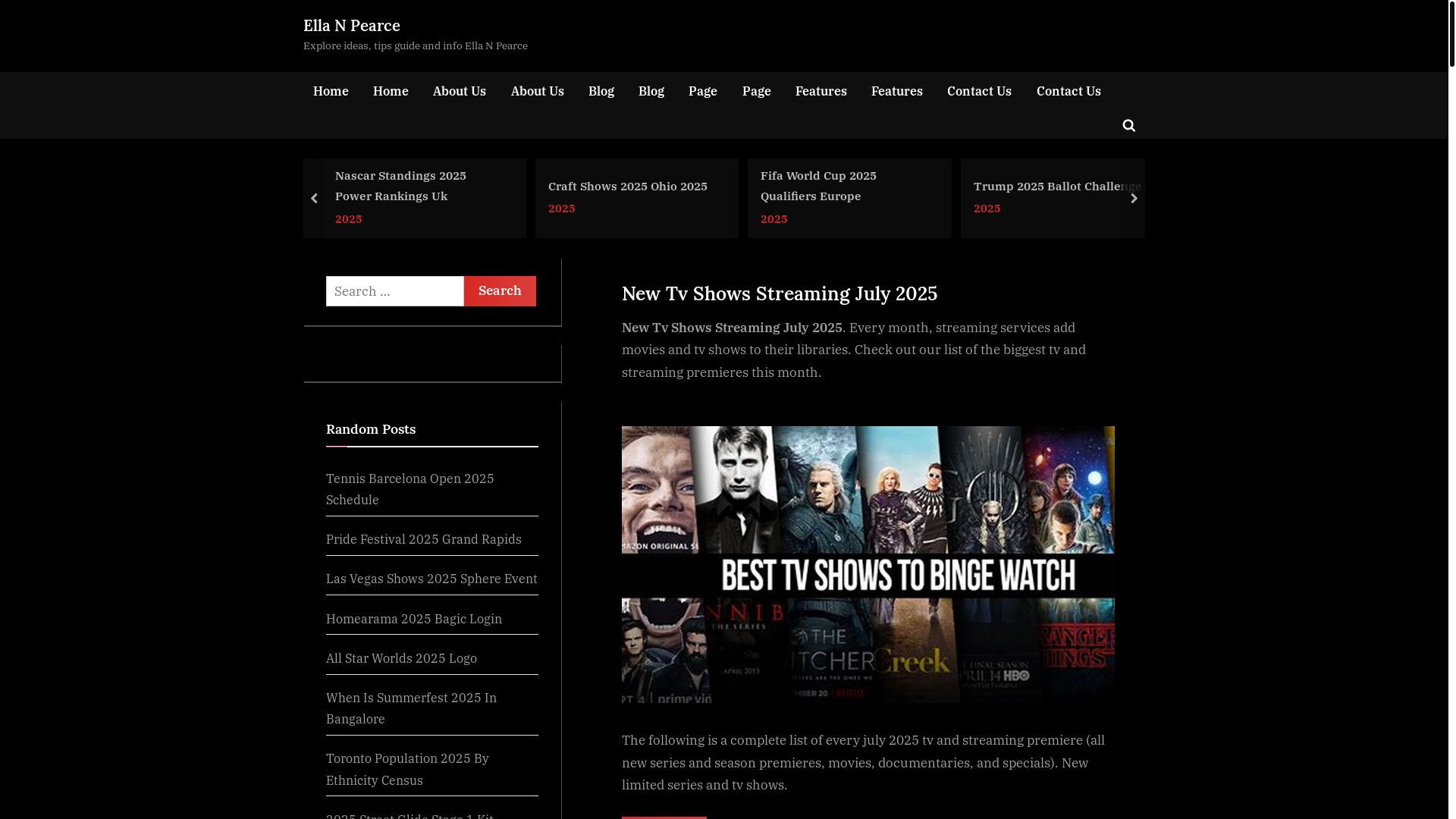Open the second Page menu item

[757, 91]
